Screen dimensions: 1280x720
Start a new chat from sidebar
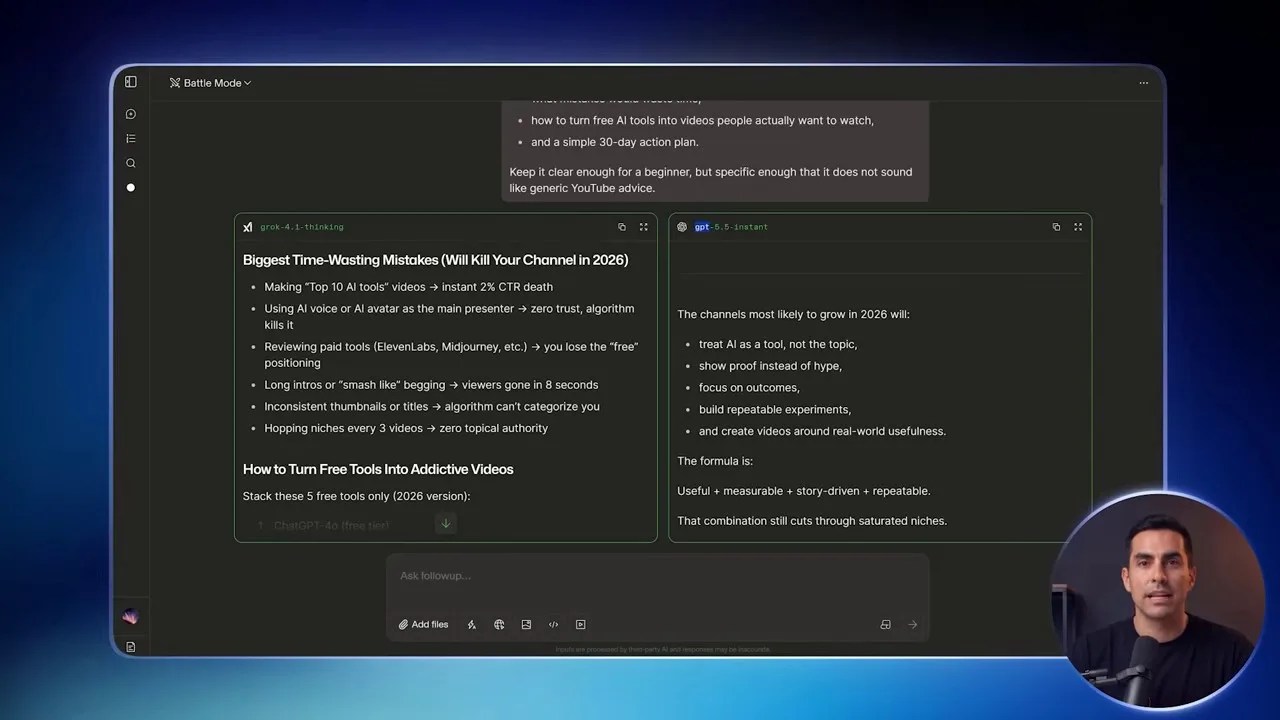pos(131,114)
